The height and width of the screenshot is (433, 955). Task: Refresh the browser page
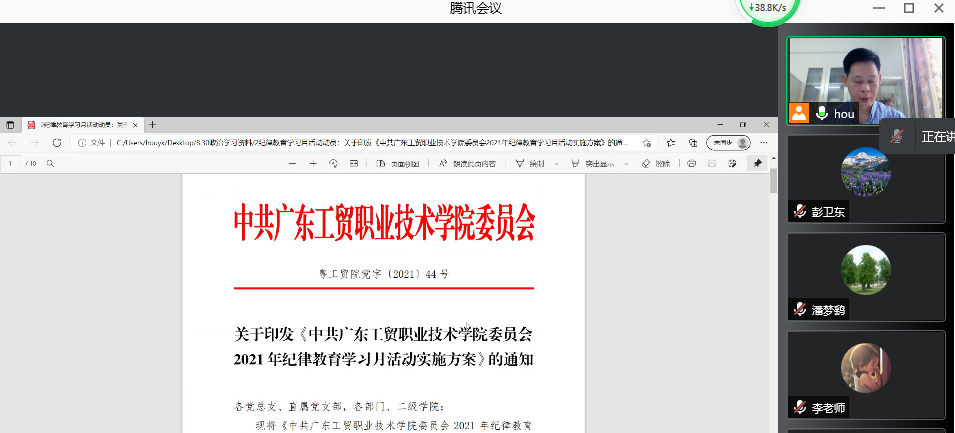tap(57, 143)
